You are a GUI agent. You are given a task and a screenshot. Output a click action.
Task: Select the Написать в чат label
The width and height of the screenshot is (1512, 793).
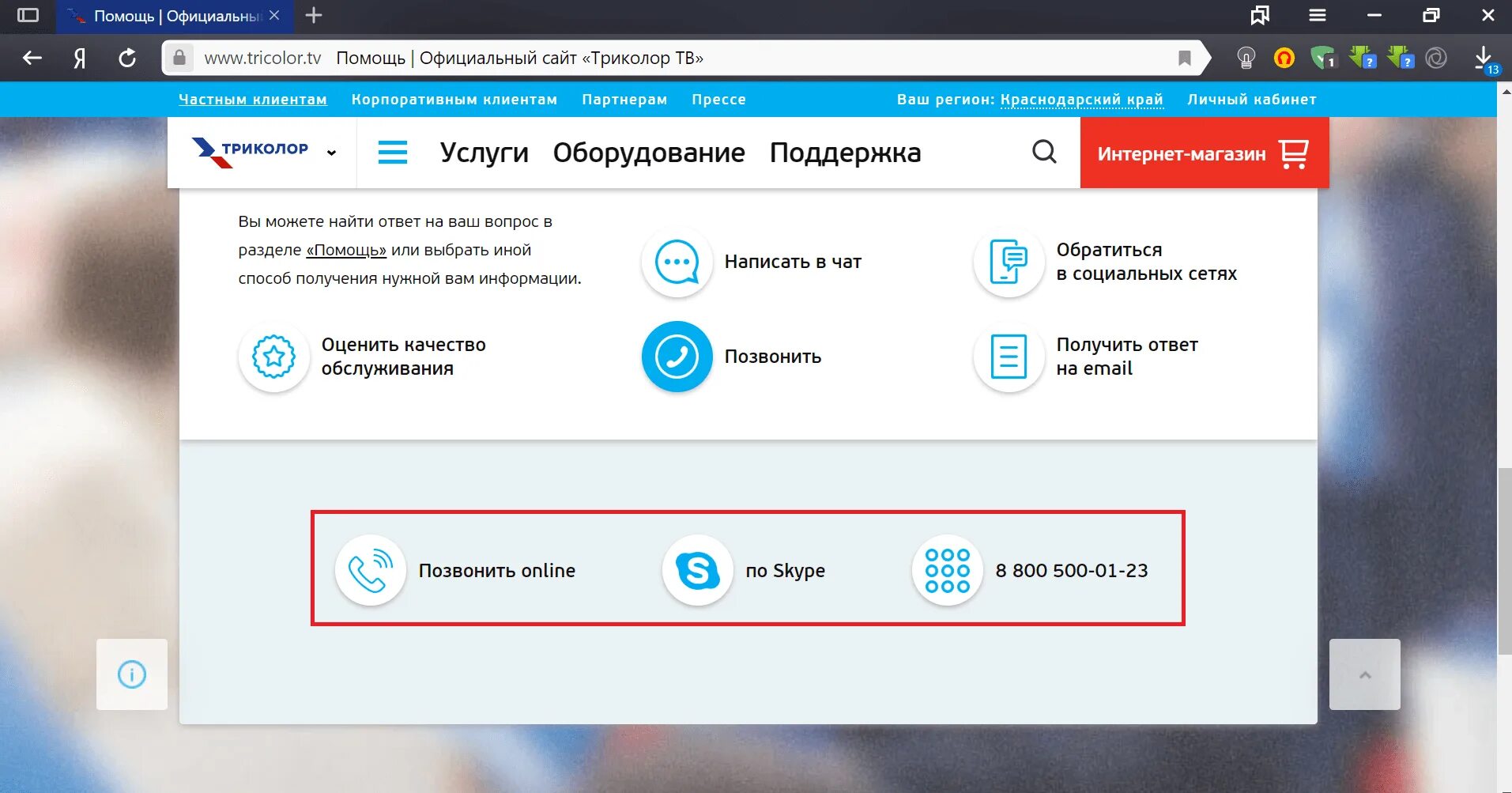[x=793, y=262]
